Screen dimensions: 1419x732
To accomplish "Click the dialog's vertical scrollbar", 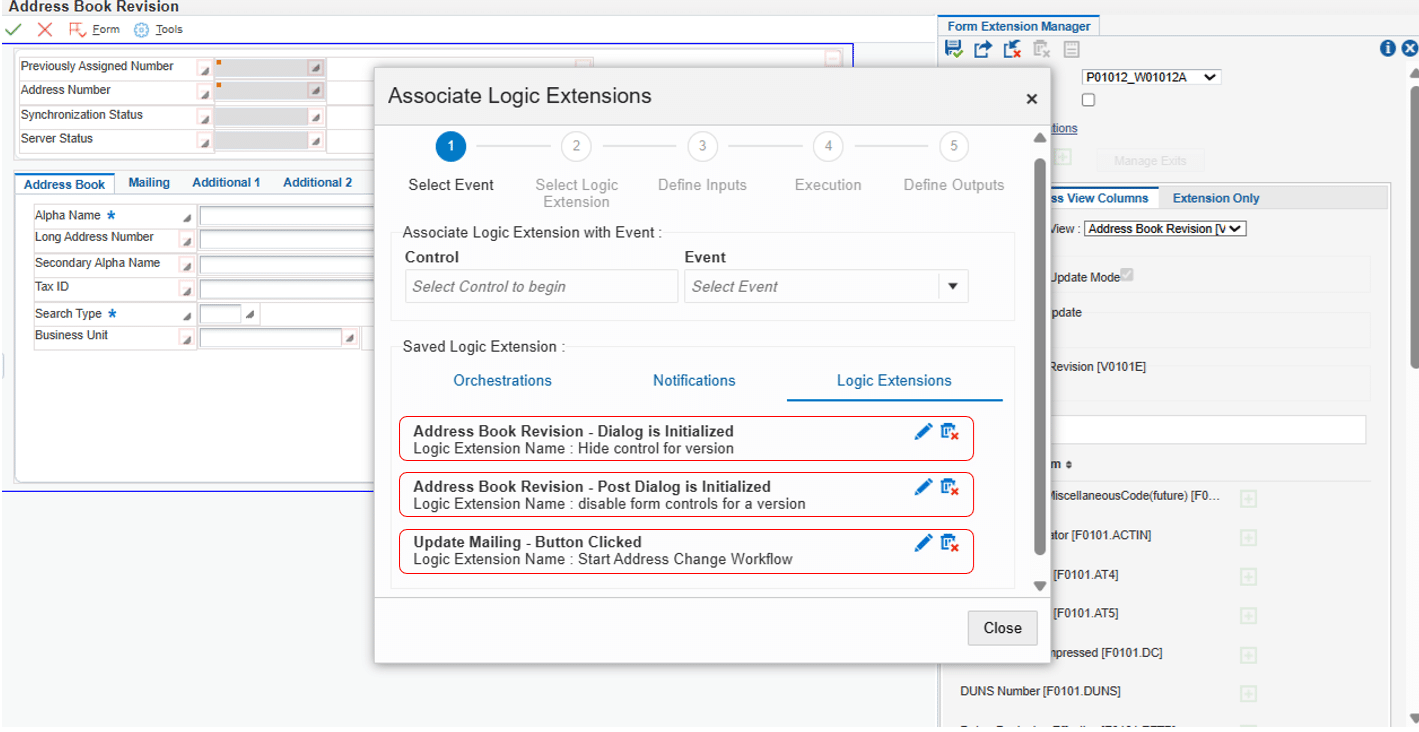I will click(x=1039, y=350).
